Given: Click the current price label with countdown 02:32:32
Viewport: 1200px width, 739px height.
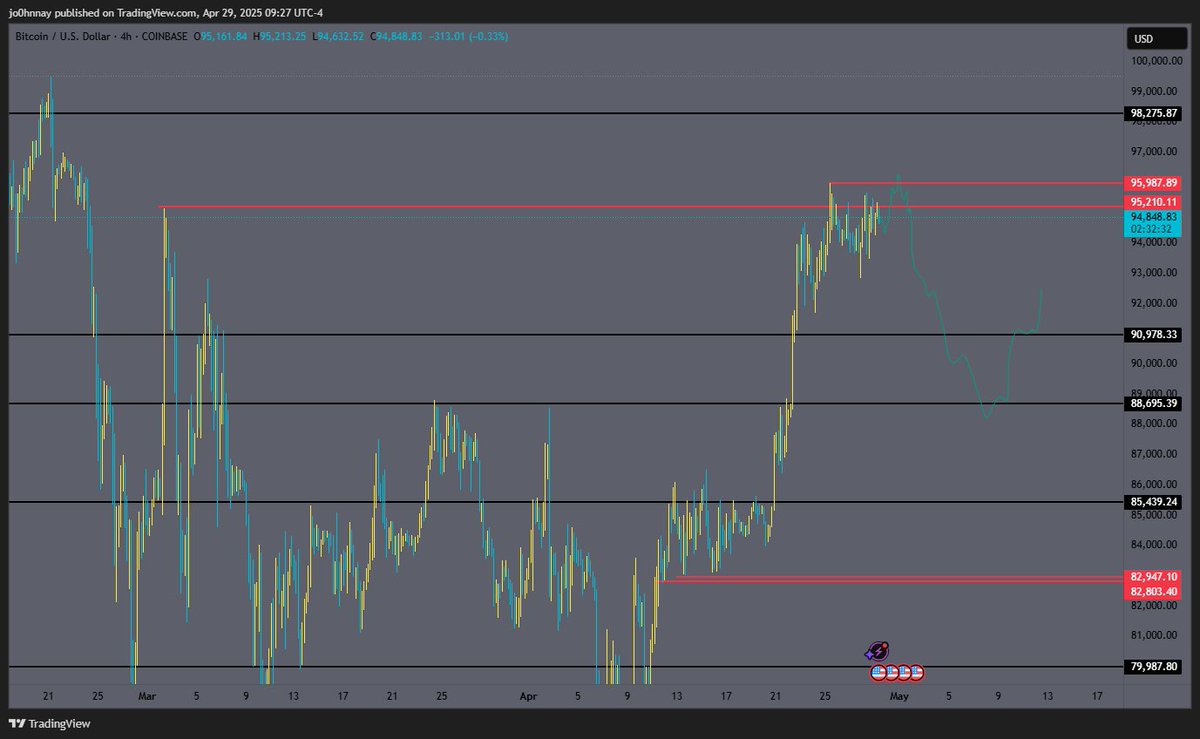Looking at the screenshot, I should [1154, 222].
